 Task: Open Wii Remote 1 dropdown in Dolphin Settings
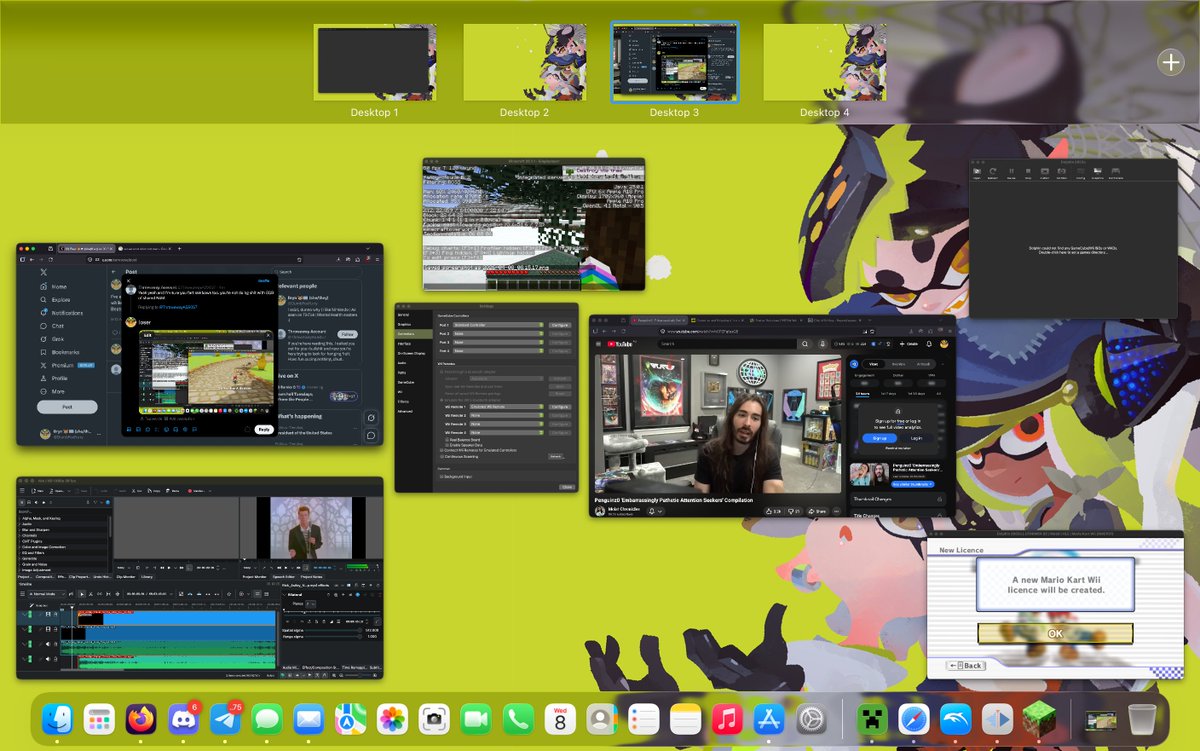click(507, 406)
